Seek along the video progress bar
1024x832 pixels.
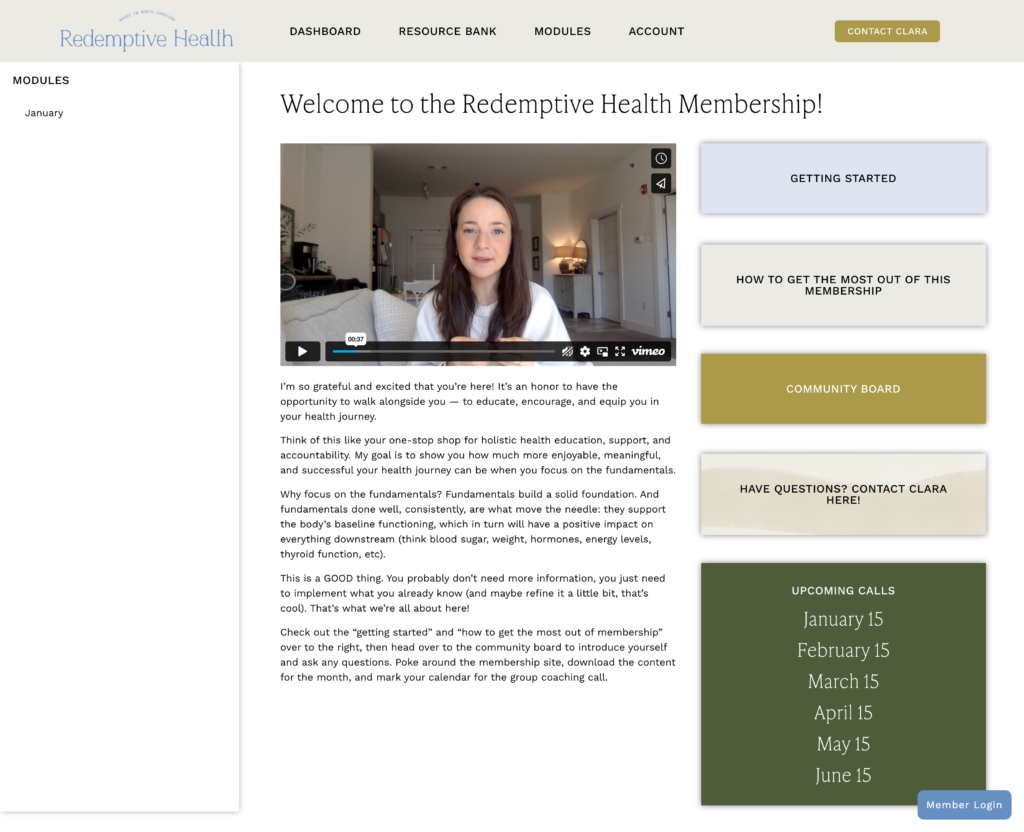click(443, 351)
